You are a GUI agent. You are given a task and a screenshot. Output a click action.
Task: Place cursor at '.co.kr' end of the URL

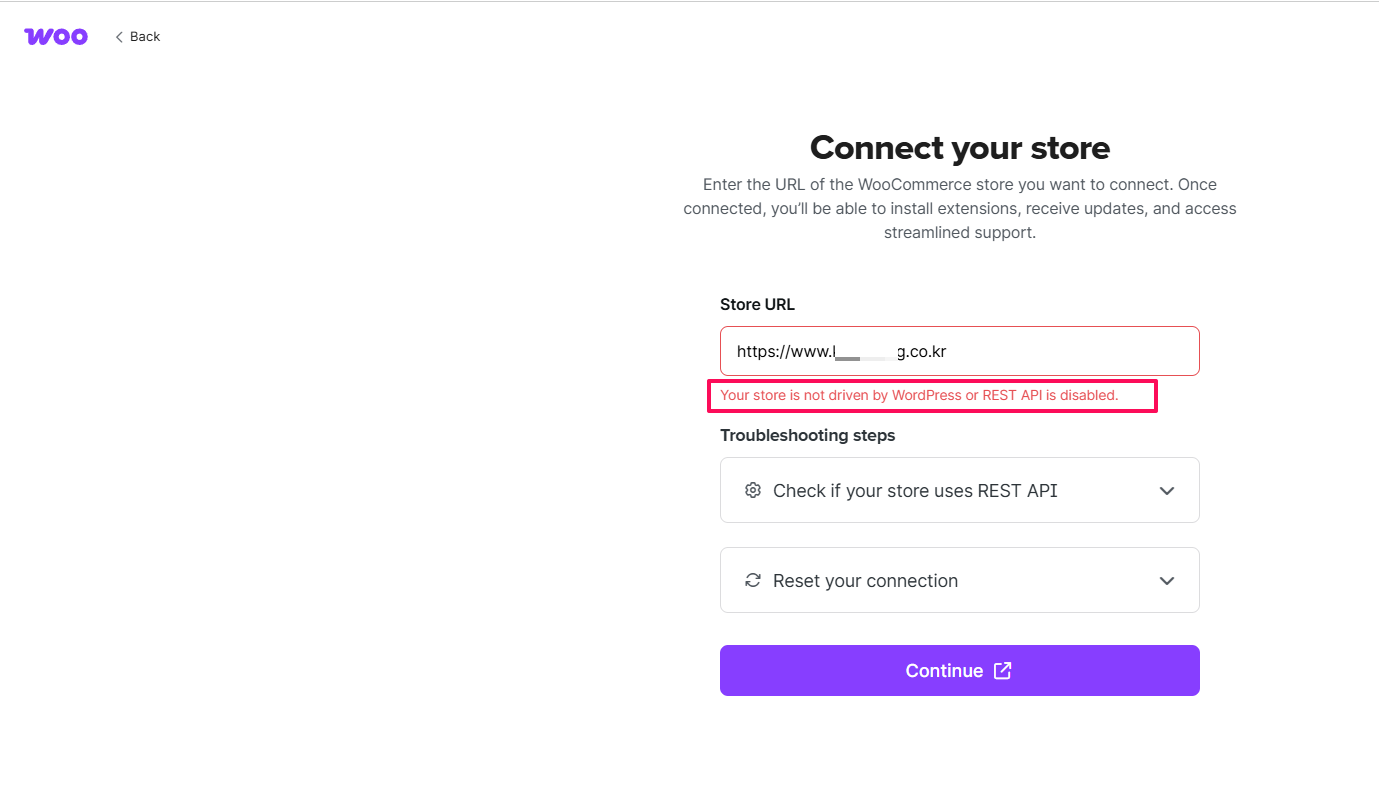[946, 352]
